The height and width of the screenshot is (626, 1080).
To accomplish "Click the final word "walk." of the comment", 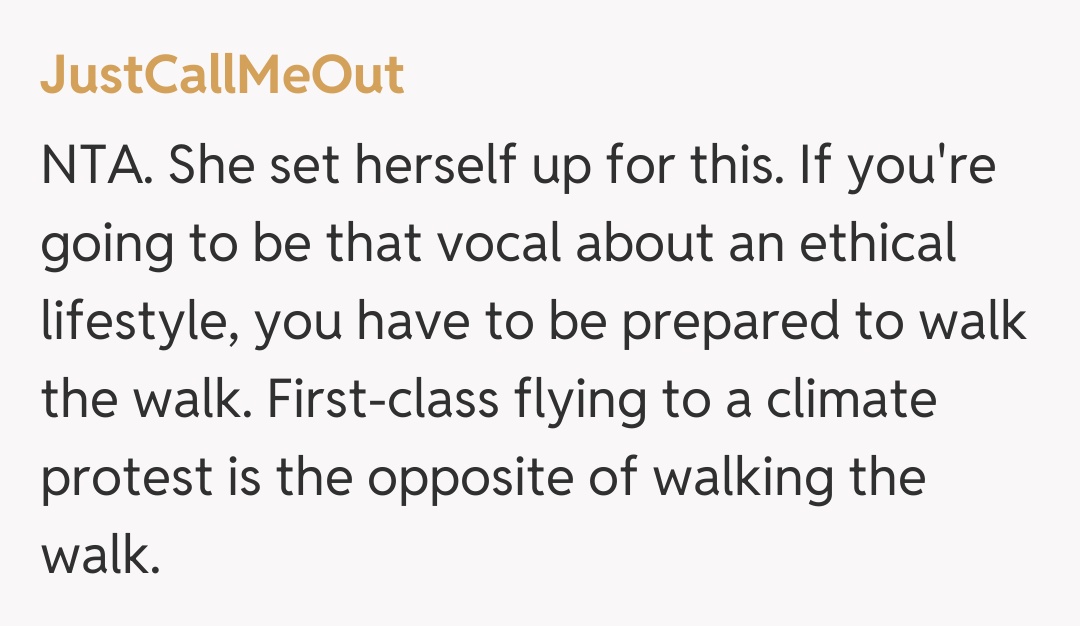I will tap(100, 555).
